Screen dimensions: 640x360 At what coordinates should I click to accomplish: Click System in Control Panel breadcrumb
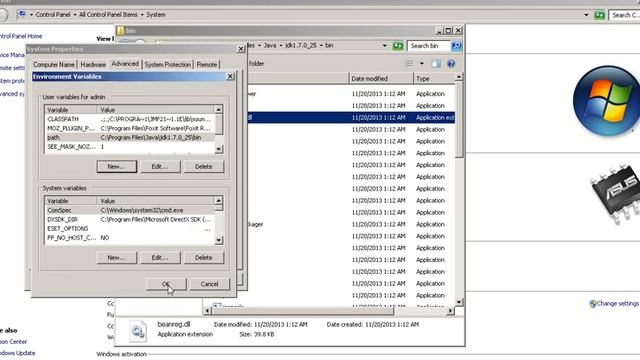pos(156,15)
